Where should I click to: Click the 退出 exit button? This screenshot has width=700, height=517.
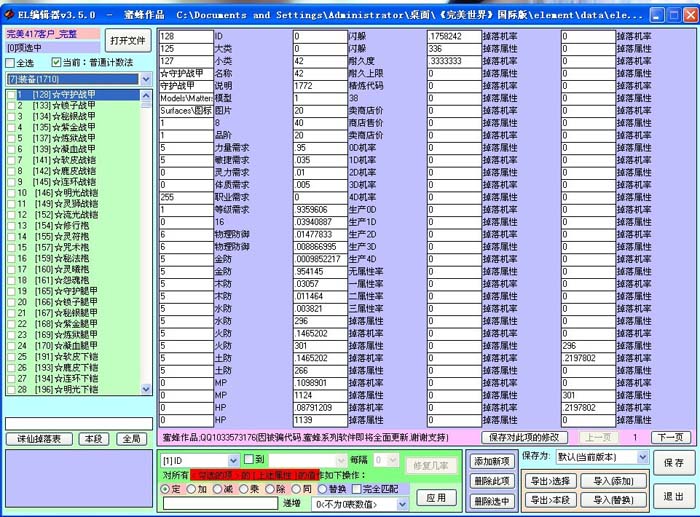coord(674,496)
